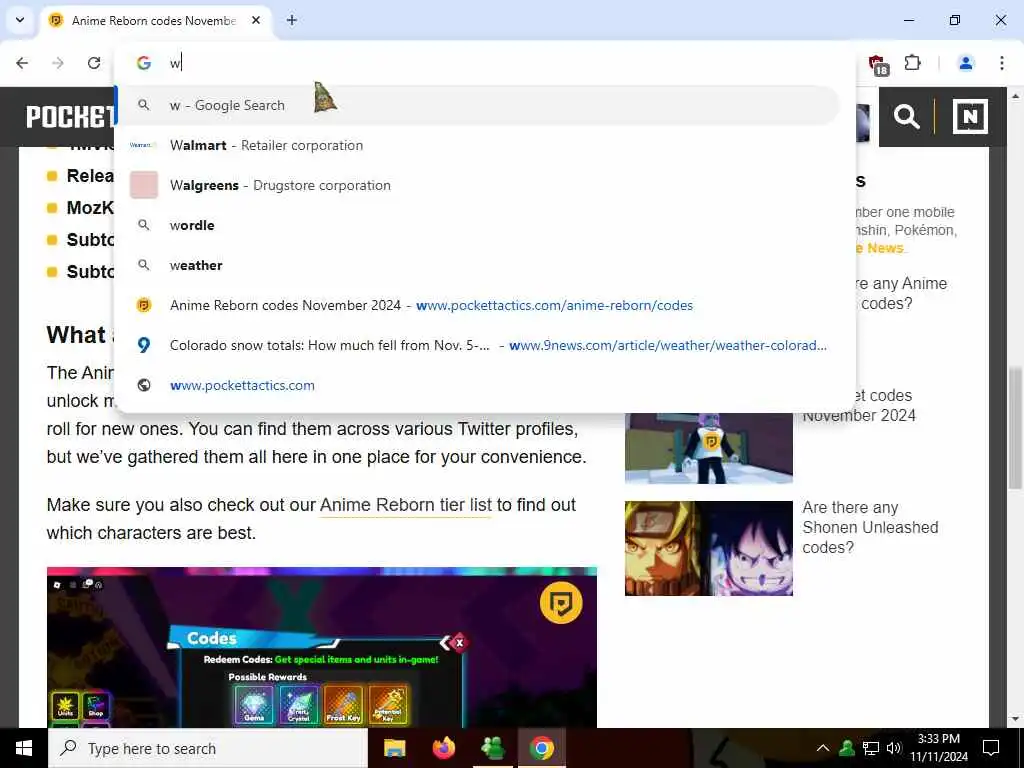Open the Extensions puzzle icon
The width and height of the screenshot is (1024, 768).
(x=912, y=63)
